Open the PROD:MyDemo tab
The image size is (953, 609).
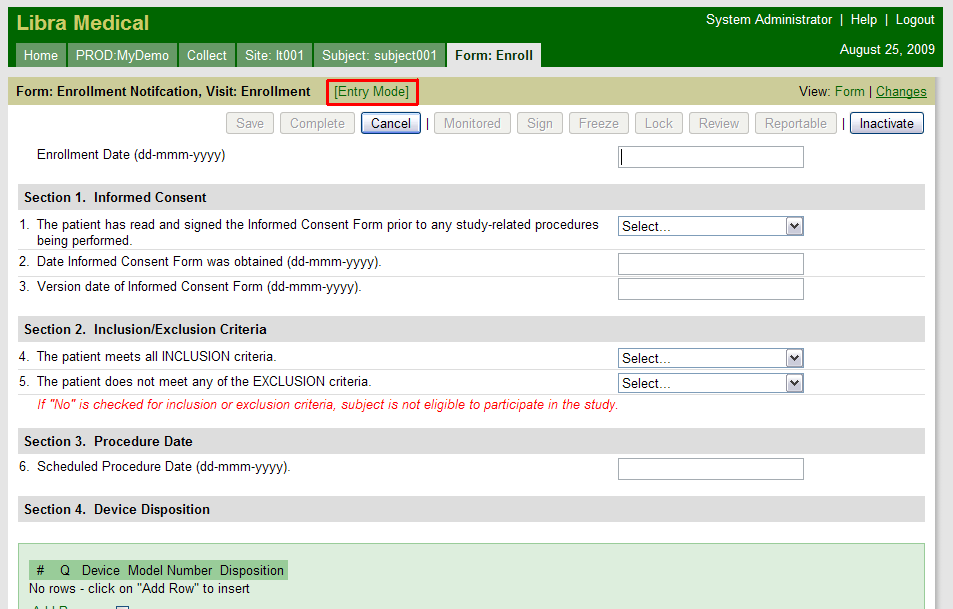coord(123,56)
